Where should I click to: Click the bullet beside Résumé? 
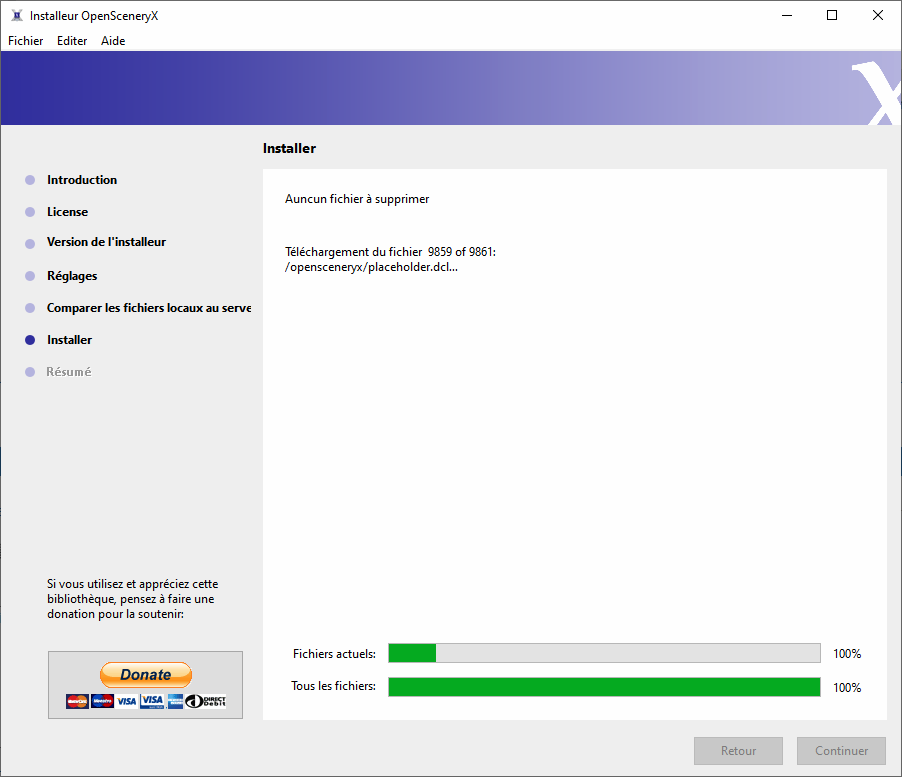click(30, 372)
